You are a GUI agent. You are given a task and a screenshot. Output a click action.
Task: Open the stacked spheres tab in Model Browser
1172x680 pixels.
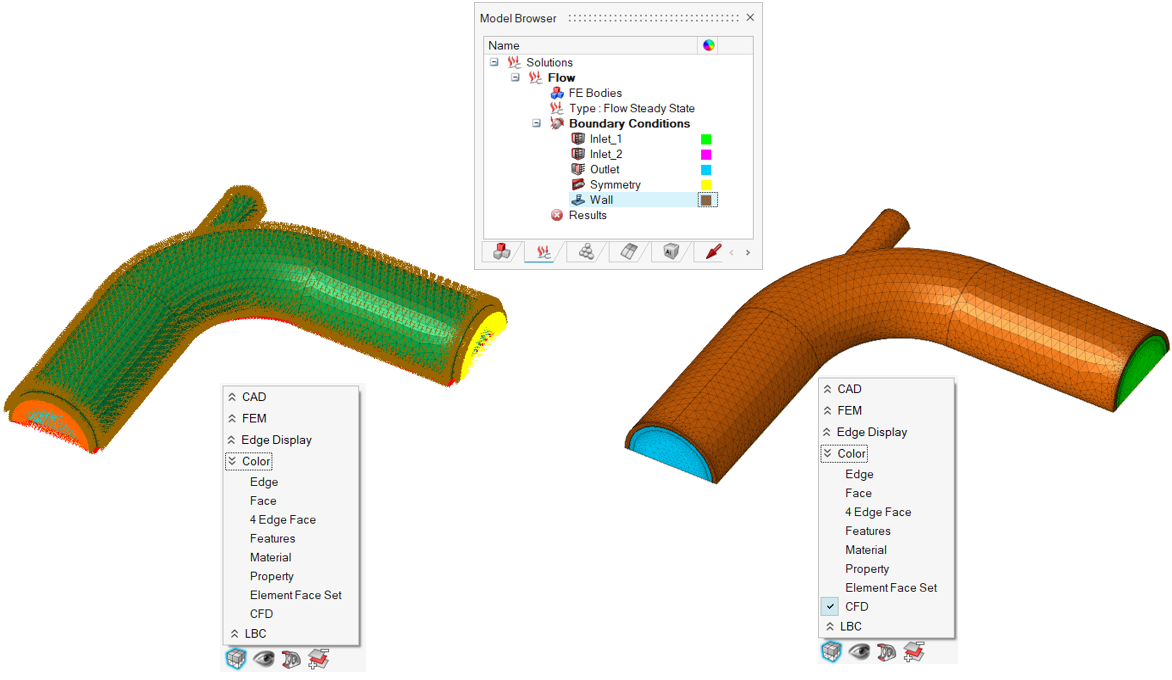(586, 252)
